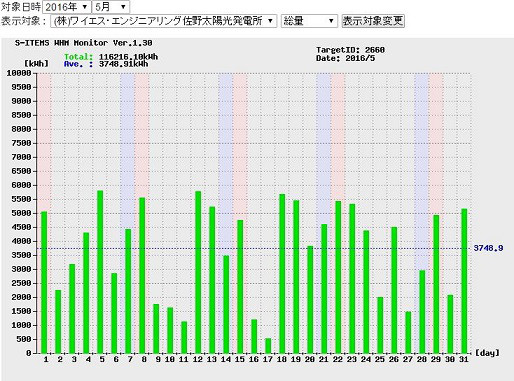
Task: Click the green bar for day 25
Action: [380, 325]
